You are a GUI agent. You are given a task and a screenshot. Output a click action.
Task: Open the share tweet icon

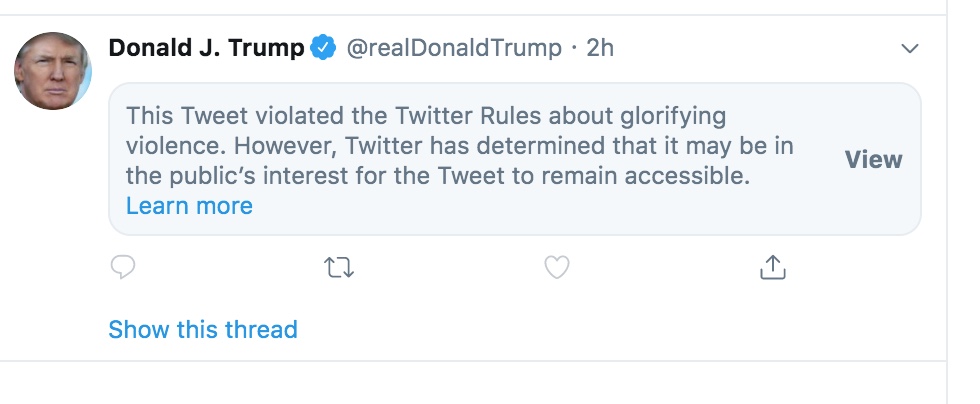coord(773,267)
